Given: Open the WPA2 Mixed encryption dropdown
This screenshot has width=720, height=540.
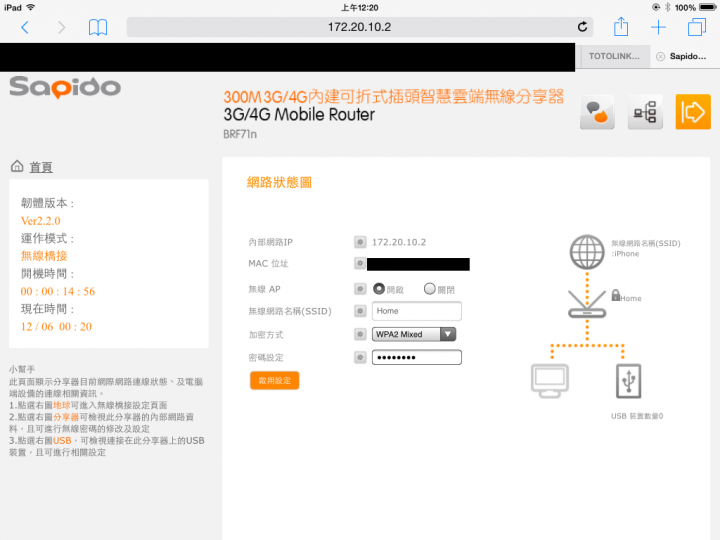Looking at the screenshot, I should coord(414,334).
